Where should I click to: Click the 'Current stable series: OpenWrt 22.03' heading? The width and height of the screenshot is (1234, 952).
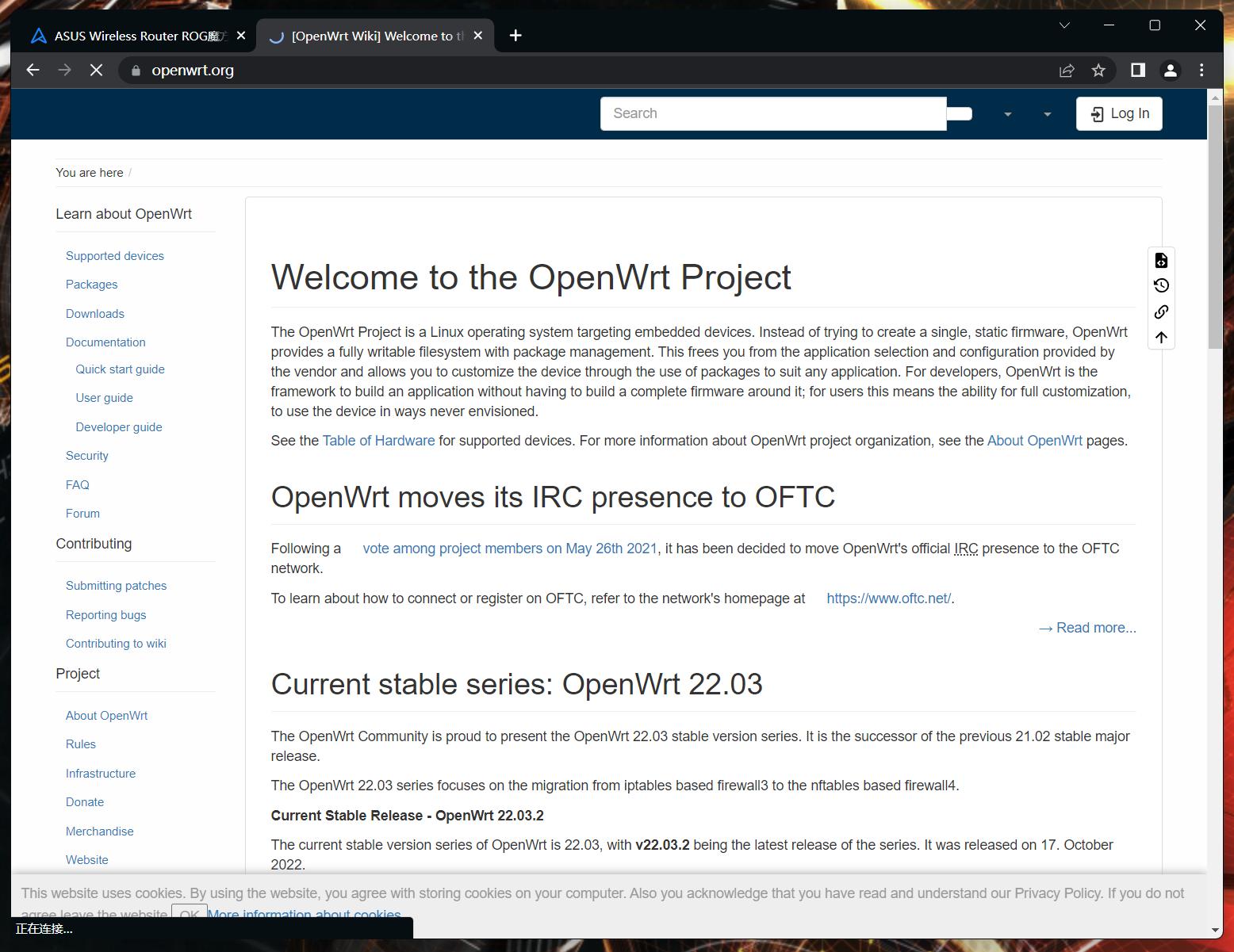click(517, 684)
